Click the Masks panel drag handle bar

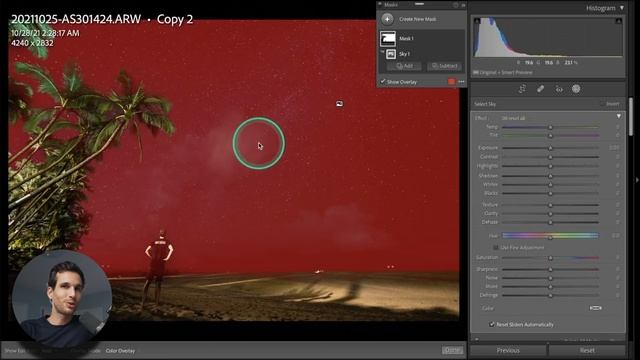pos(419,4)
